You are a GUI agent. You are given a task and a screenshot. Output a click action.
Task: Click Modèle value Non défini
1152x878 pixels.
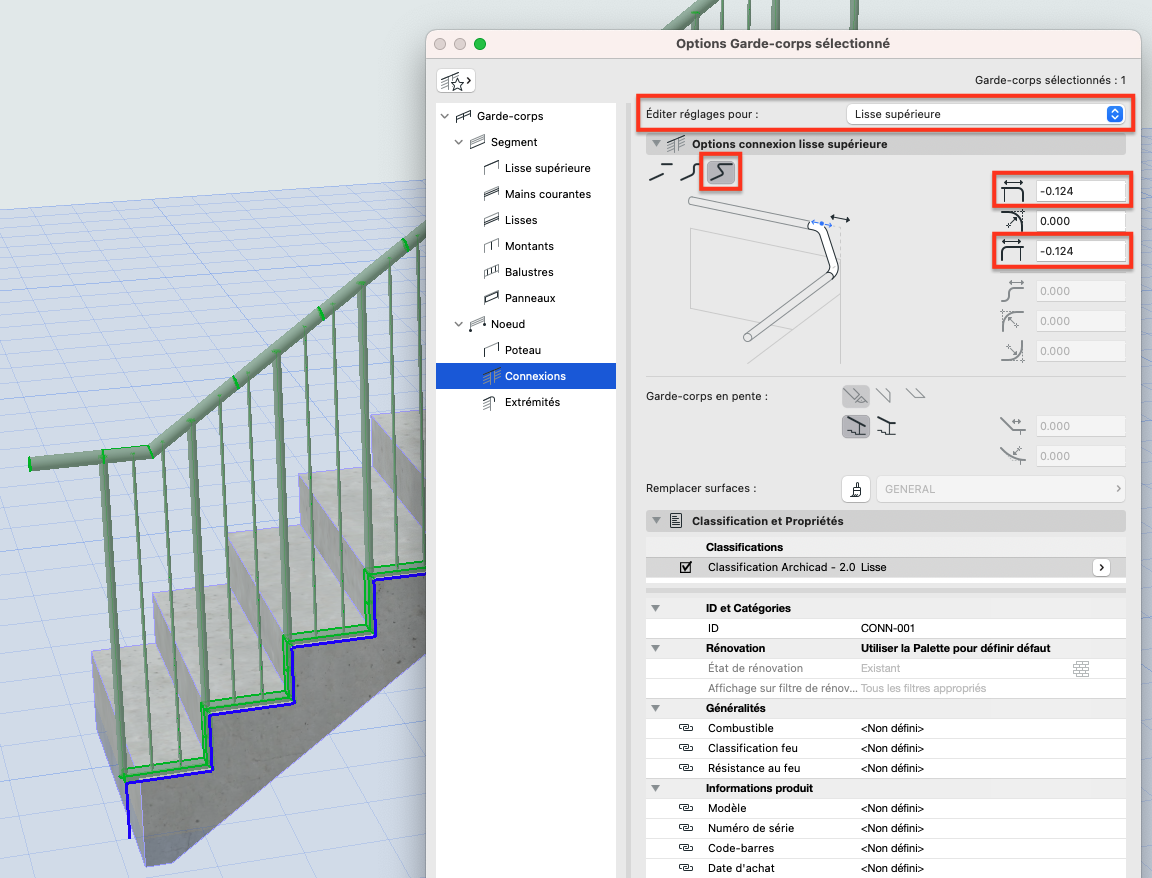(x=892, y=808)
